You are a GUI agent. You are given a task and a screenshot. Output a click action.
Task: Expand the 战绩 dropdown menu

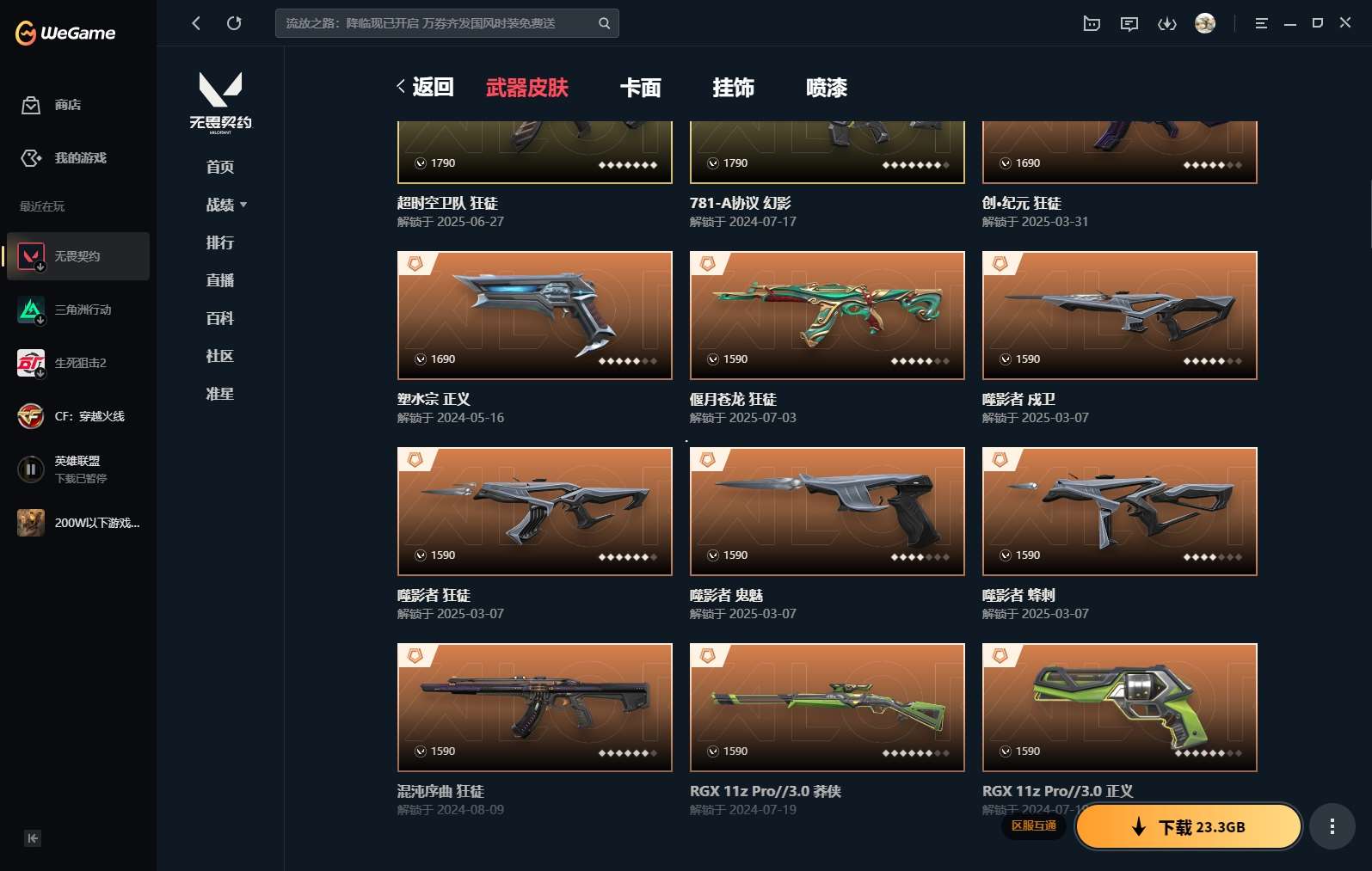pos(226,205)
